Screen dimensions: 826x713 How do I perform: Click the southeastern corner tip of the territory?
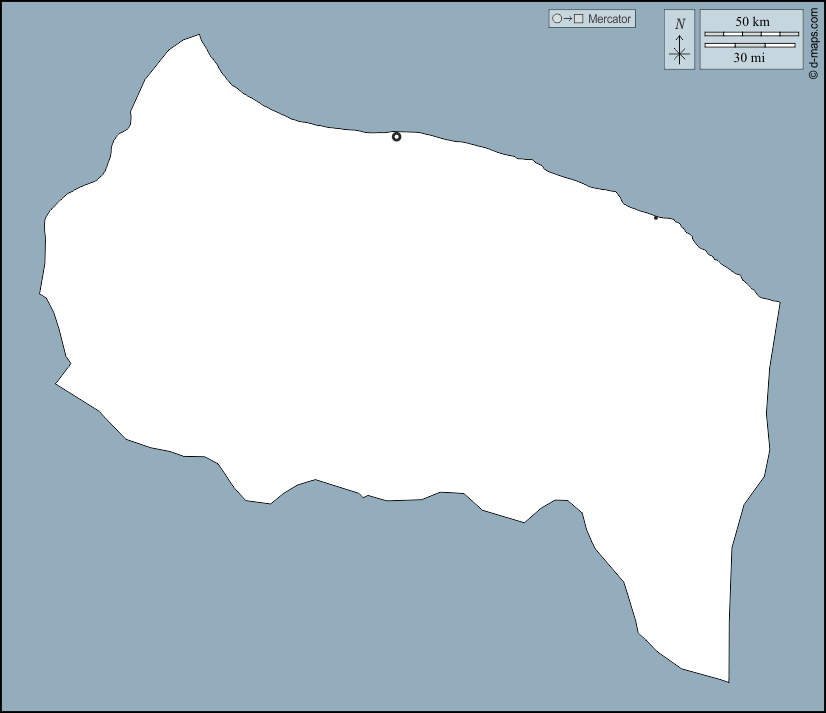pos(727,681)
